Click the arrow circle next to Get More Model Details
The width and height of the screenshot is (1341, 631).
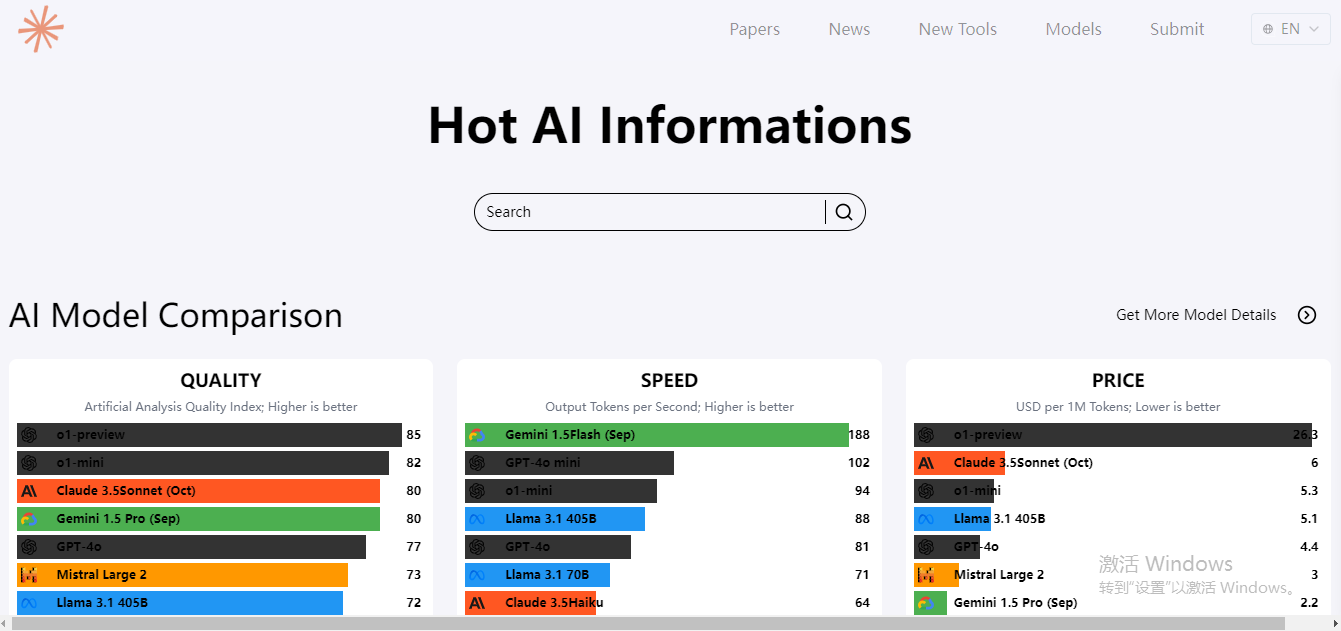(1307, 315)
